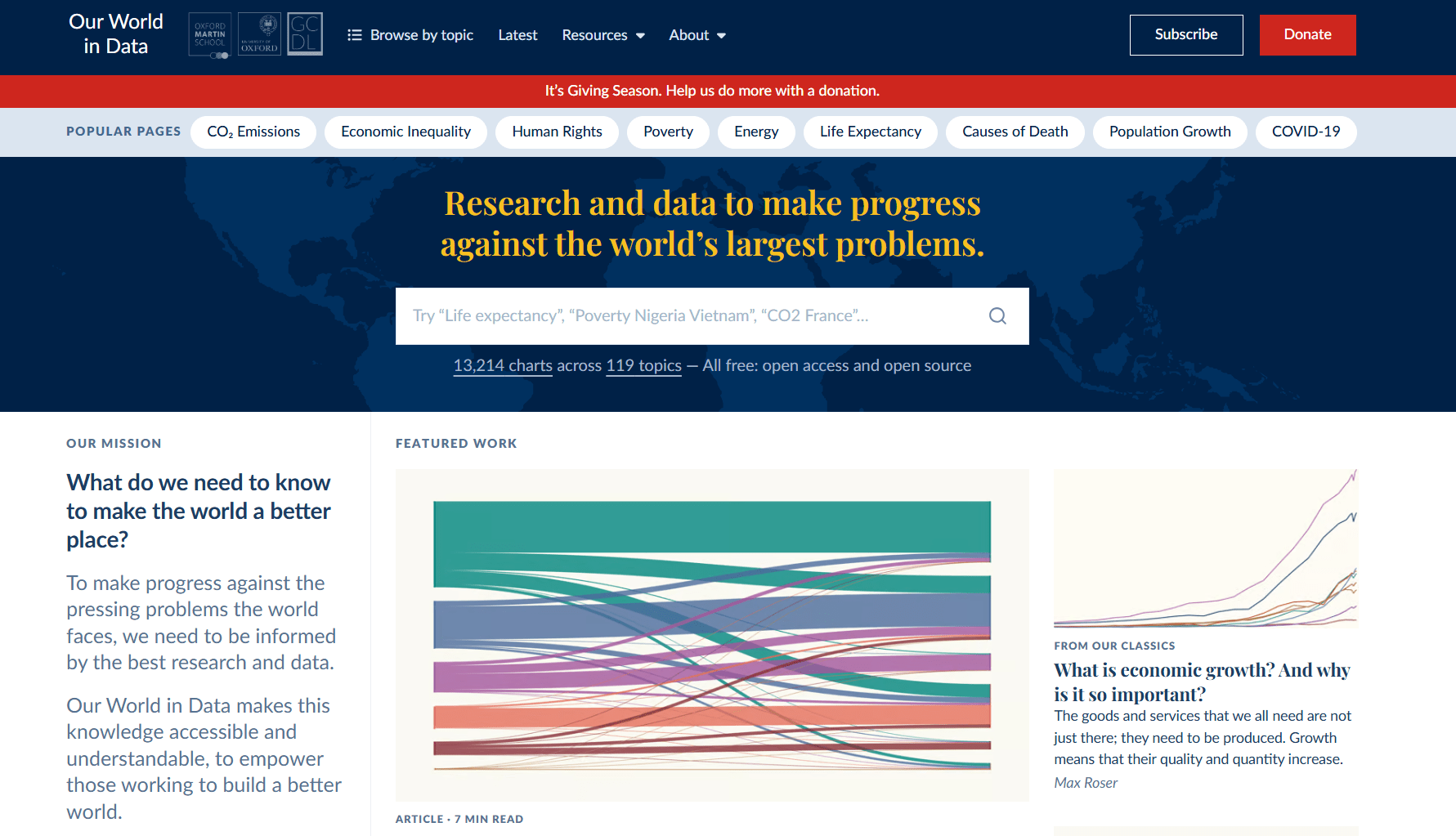
Task: Click the Sankey diagram featured image
Action: tap(712, 636)
